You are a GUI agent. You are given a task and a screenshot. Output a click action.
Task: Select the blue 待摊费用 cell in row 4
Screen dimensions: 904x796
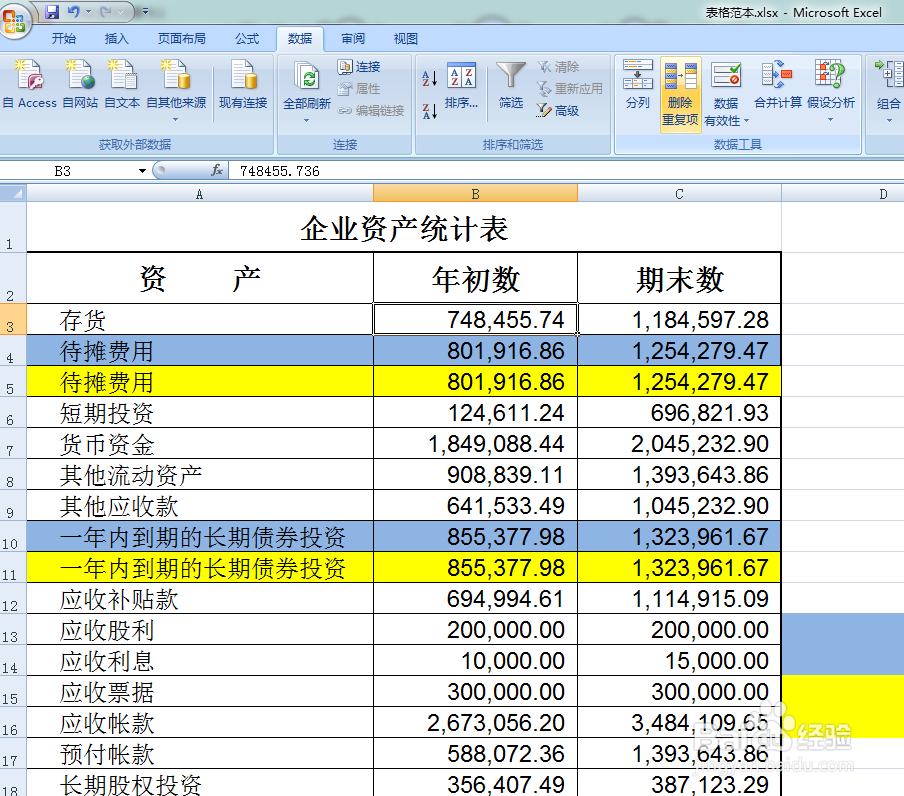point(200,350)
